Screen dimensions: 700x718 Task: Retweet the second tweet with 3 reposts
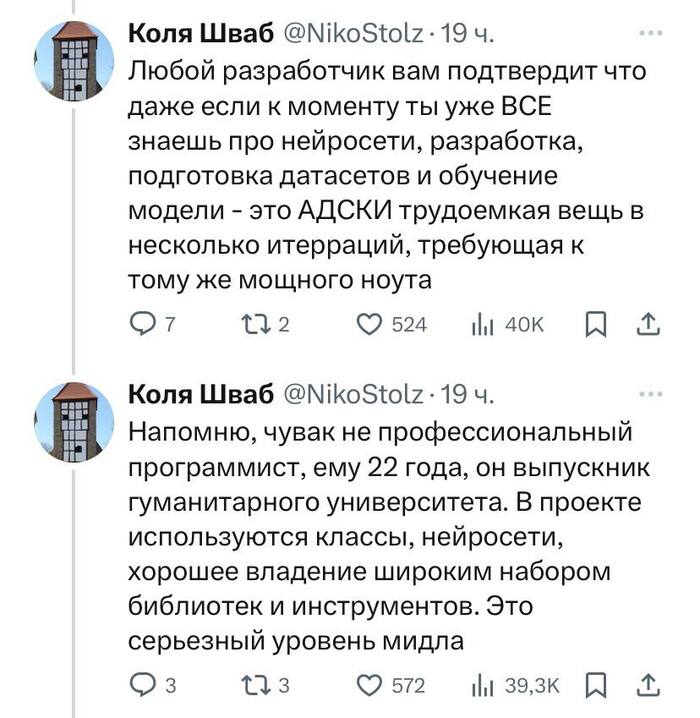point(255,685)
